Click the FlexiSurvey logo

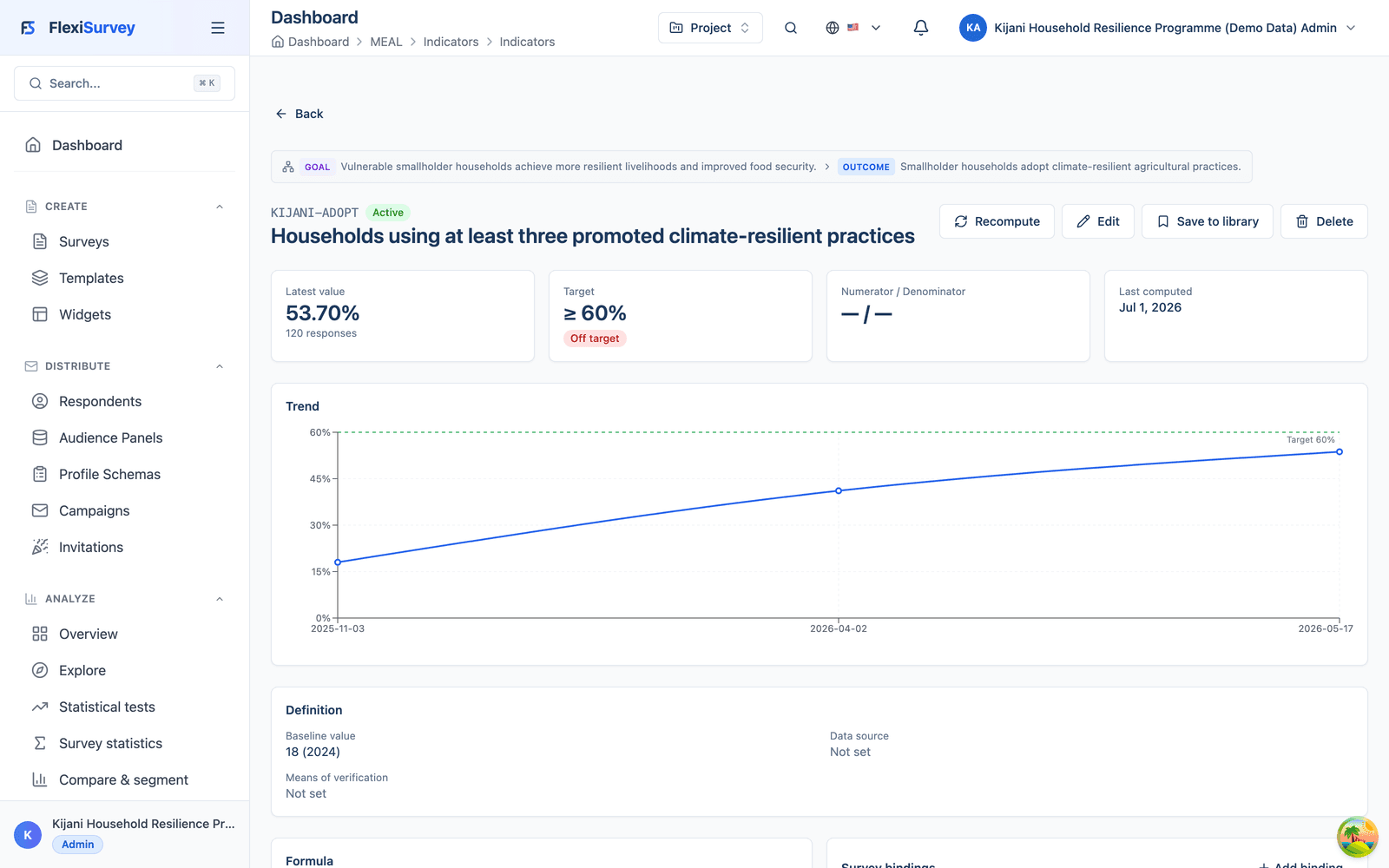(x=78, y=28)
